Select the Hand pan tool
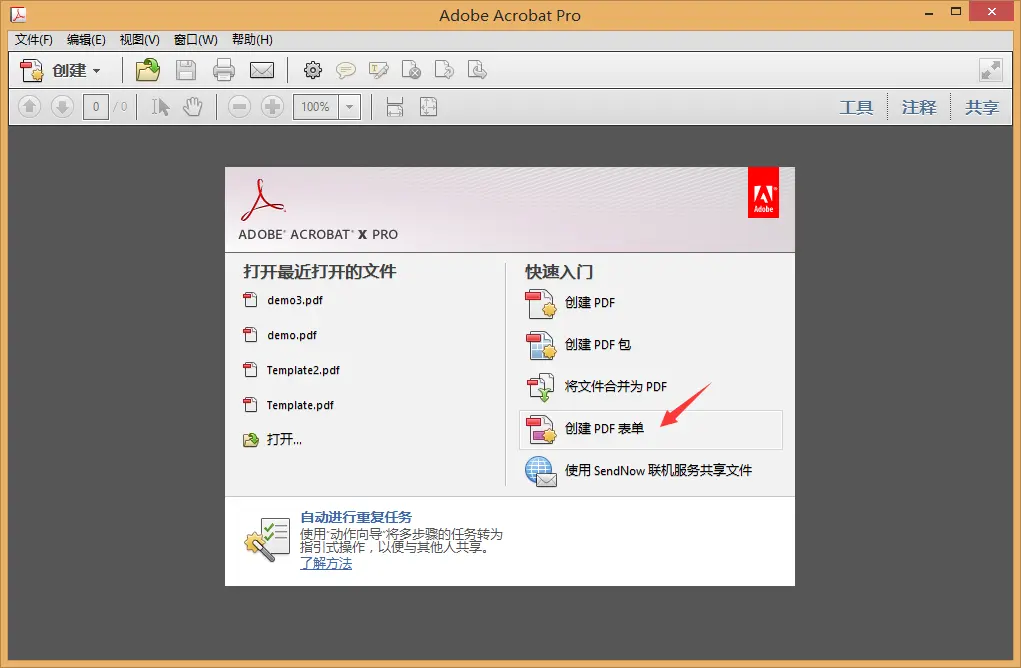Viewport: 1021px width, 668px height. 193,106
